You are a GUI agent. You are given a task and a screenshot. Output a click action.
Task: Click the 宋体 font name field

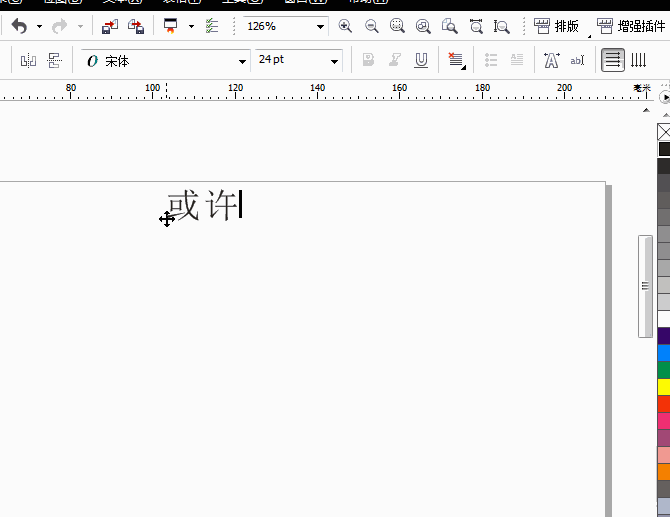point(158,61)
